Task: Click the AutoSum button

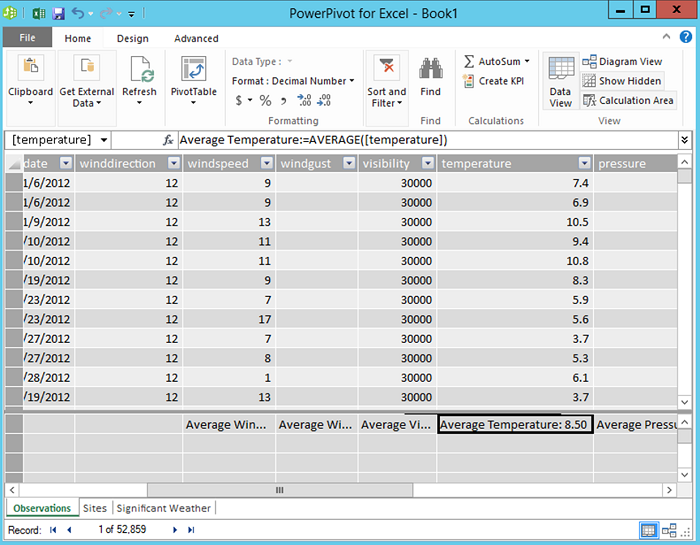Action: tap(496, 61)
